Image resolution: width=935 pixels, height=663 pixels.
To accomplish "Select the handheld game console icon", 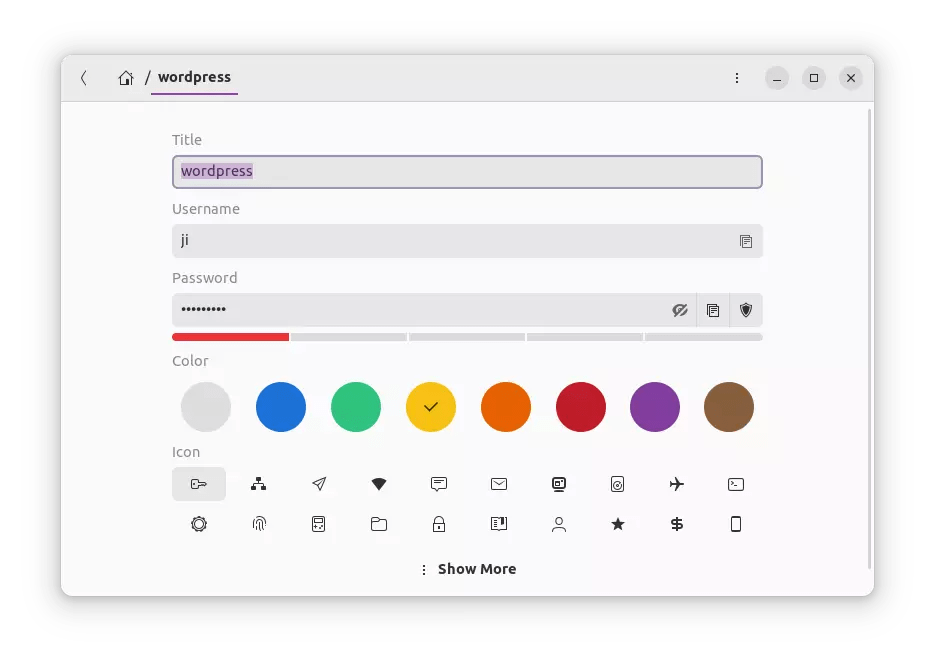I will coord(319,524).
